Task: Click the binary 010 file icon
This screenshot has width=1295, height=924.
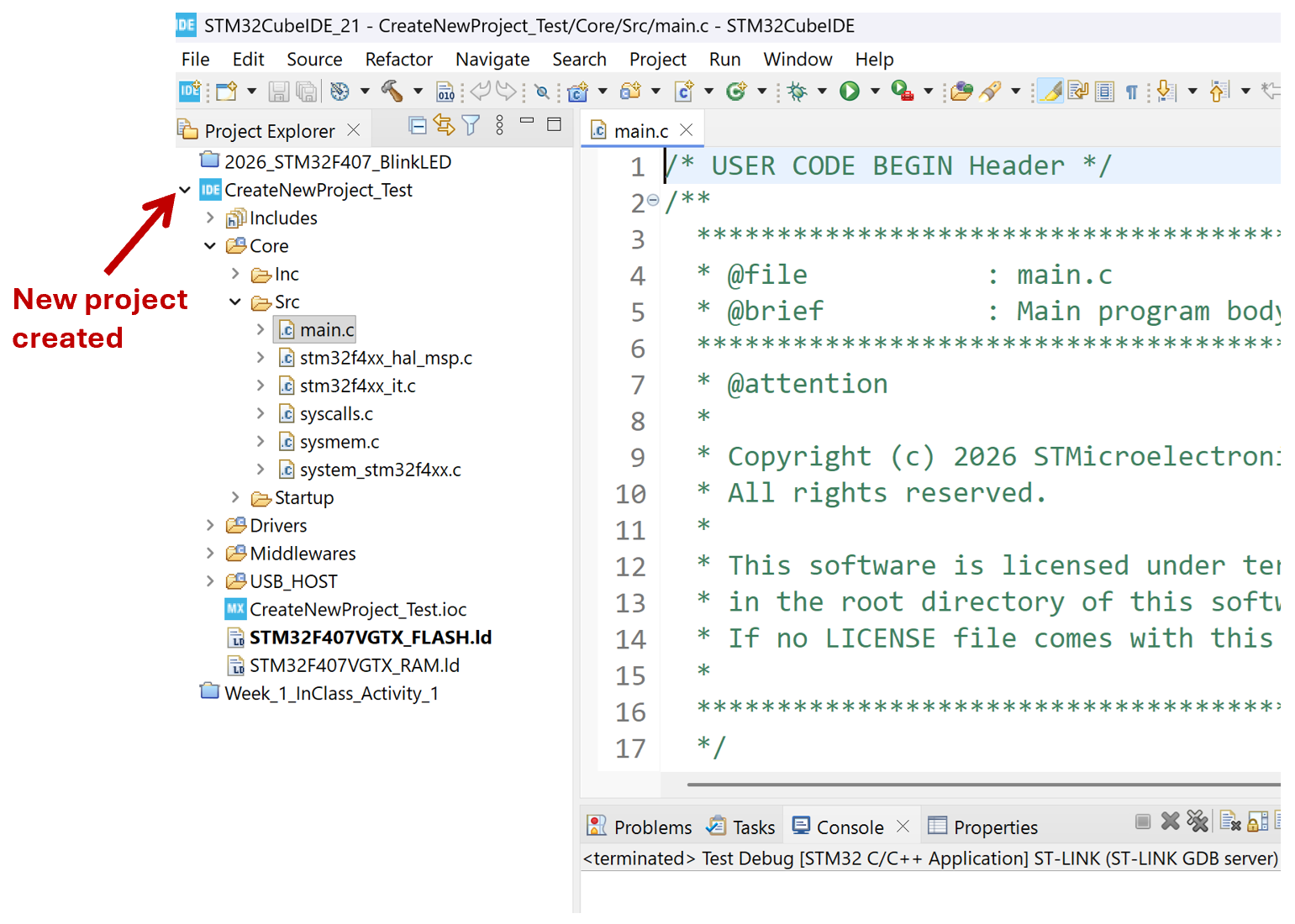Action: click(446, 92)
